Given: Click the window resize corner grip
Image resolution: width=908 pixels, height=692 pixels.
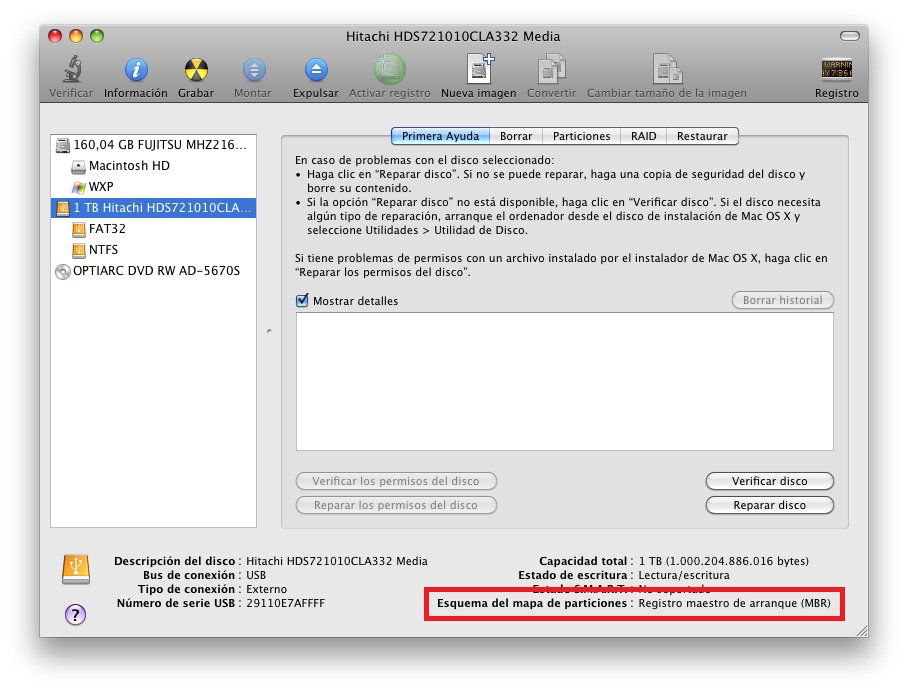Looking at the screenshot, I should tap(862, 631).
